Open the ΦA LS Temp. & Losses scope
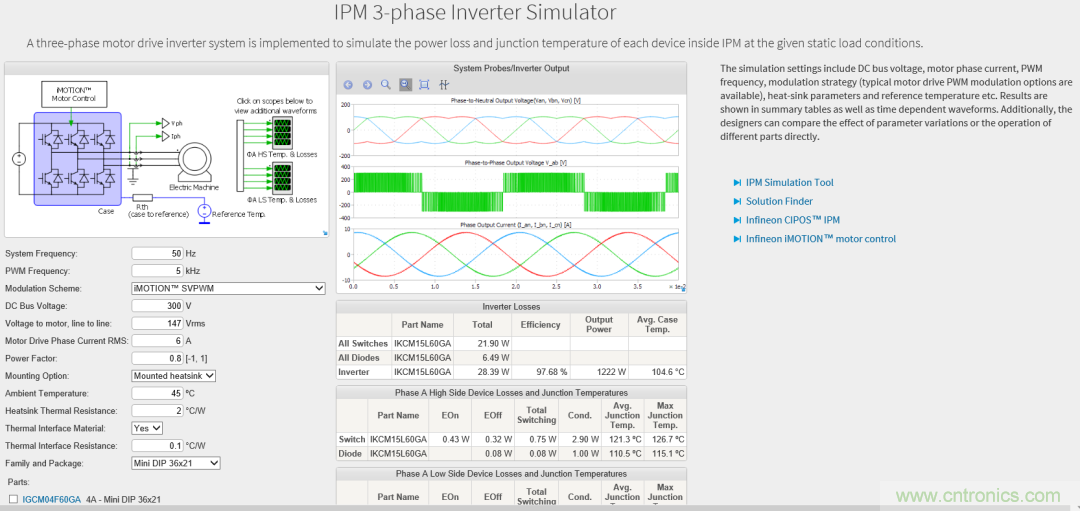 (x=283, y=177)
